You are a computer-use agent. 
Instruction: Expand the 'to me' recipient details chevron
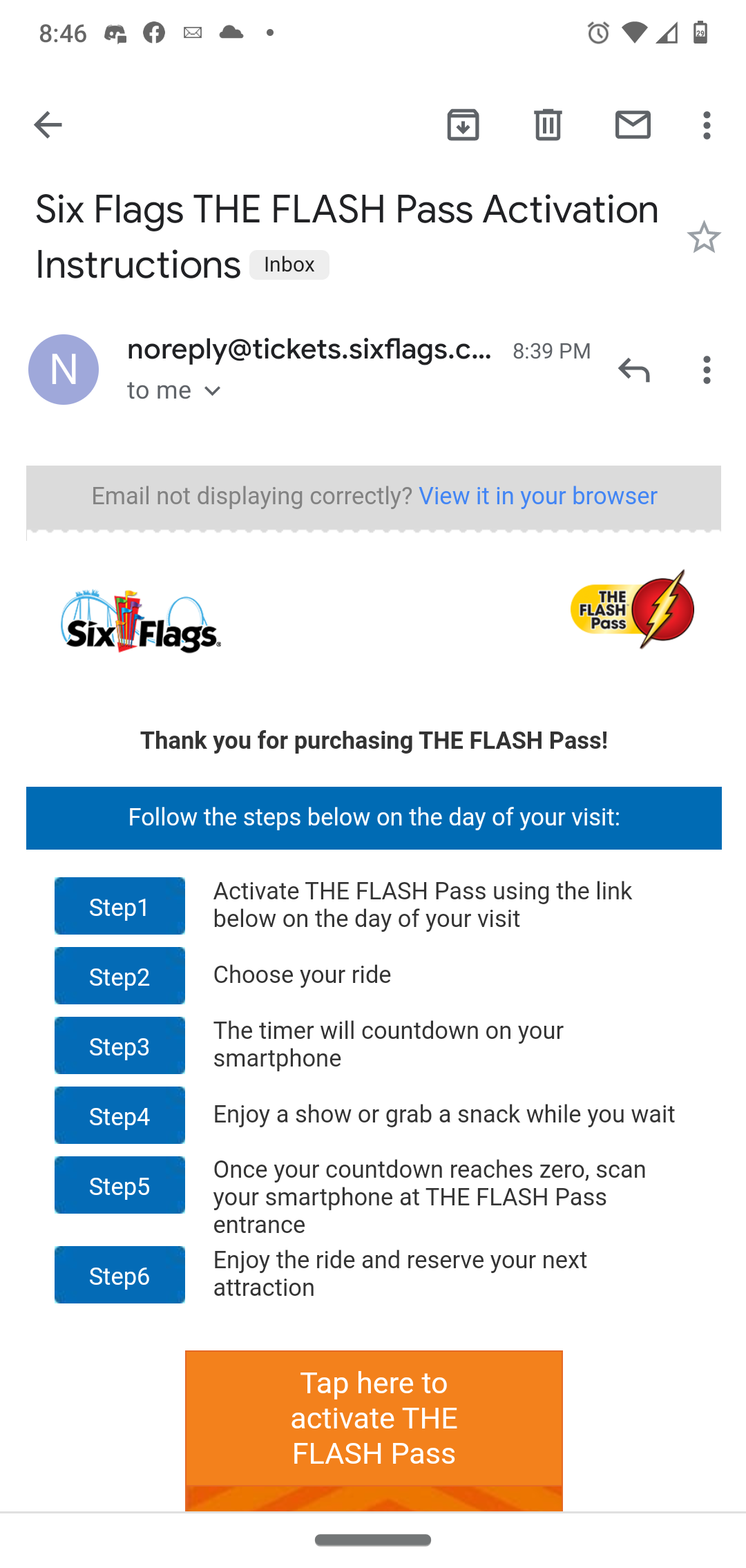pos(213,391)
